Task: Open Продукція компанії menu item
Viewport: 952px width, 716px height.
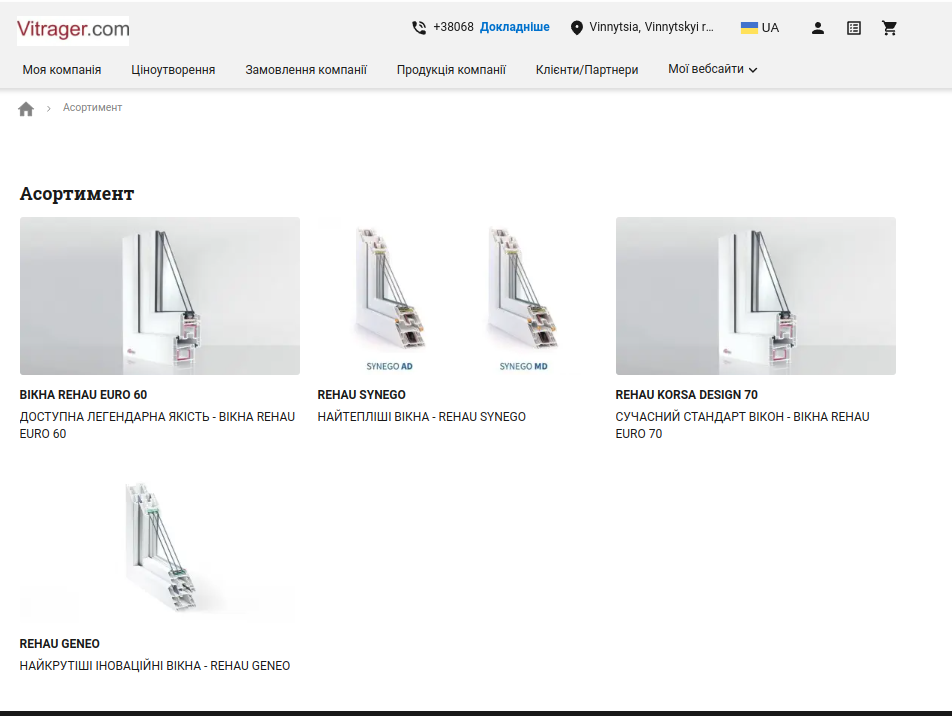Action: (x=451, y=70)
